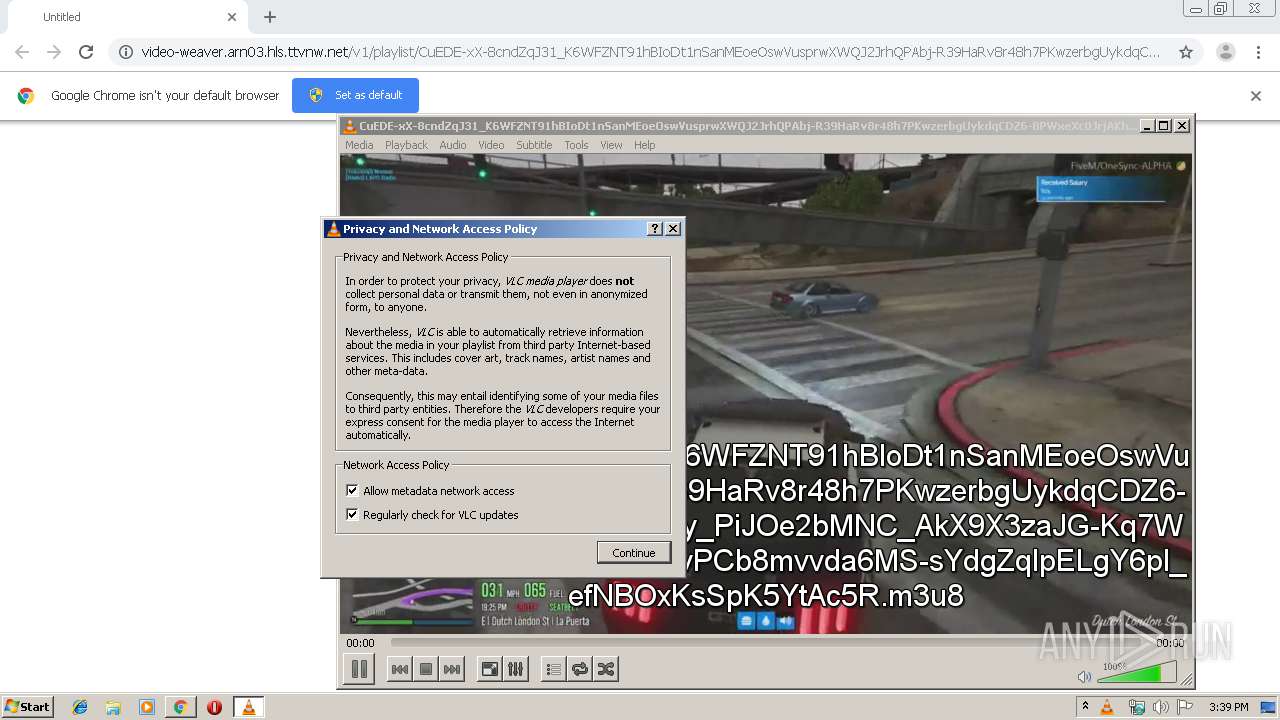
Task: Switch to VLC taskbar button
Action: pyautogui.click(x=248, y=707)
